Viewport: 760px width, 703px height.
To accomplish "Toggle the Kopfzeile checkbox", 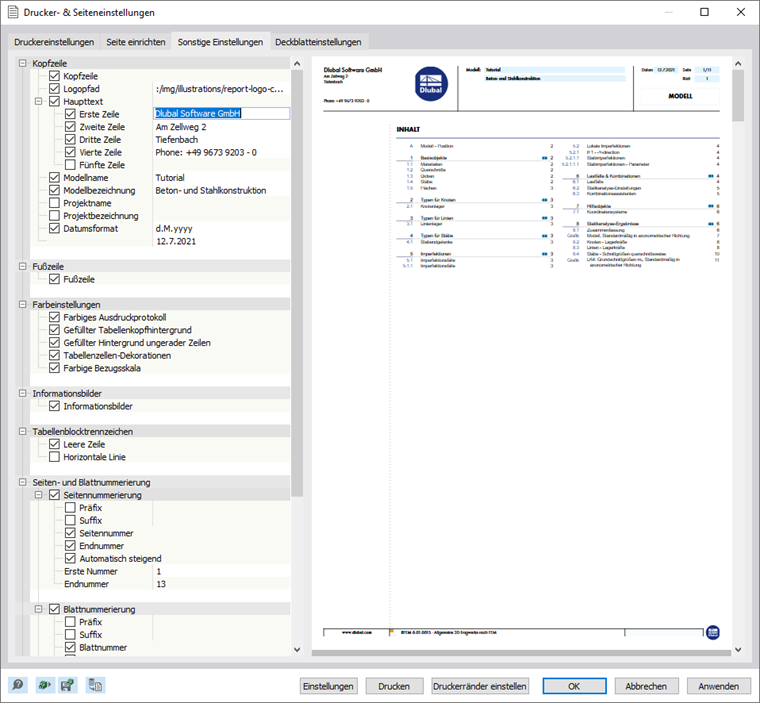I will pyautogui.click(x=54, y=76).
